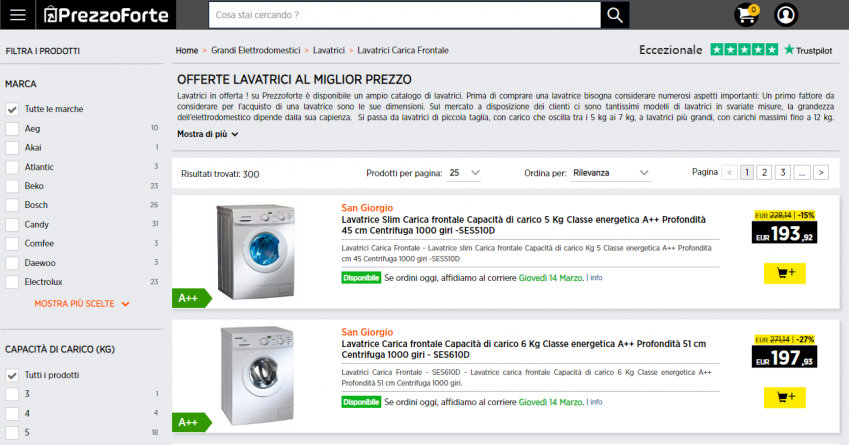Go to page 2
This screenshot has height=445, width=849.
point(765,173)
